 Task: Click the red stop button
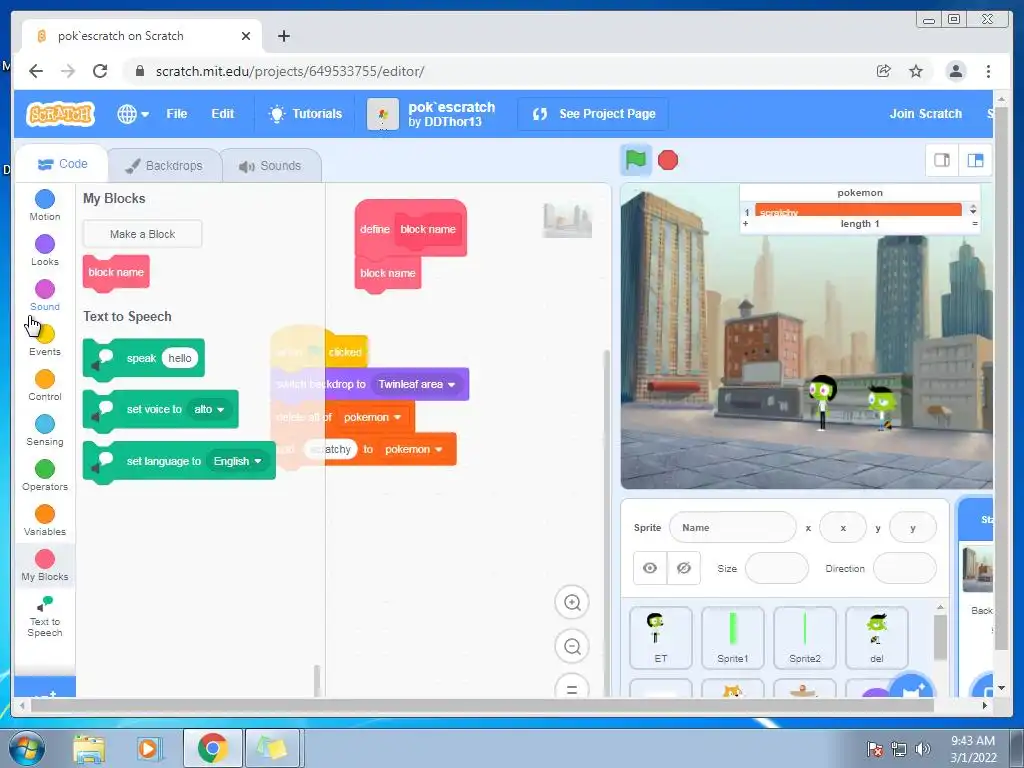tap(667, 160)
